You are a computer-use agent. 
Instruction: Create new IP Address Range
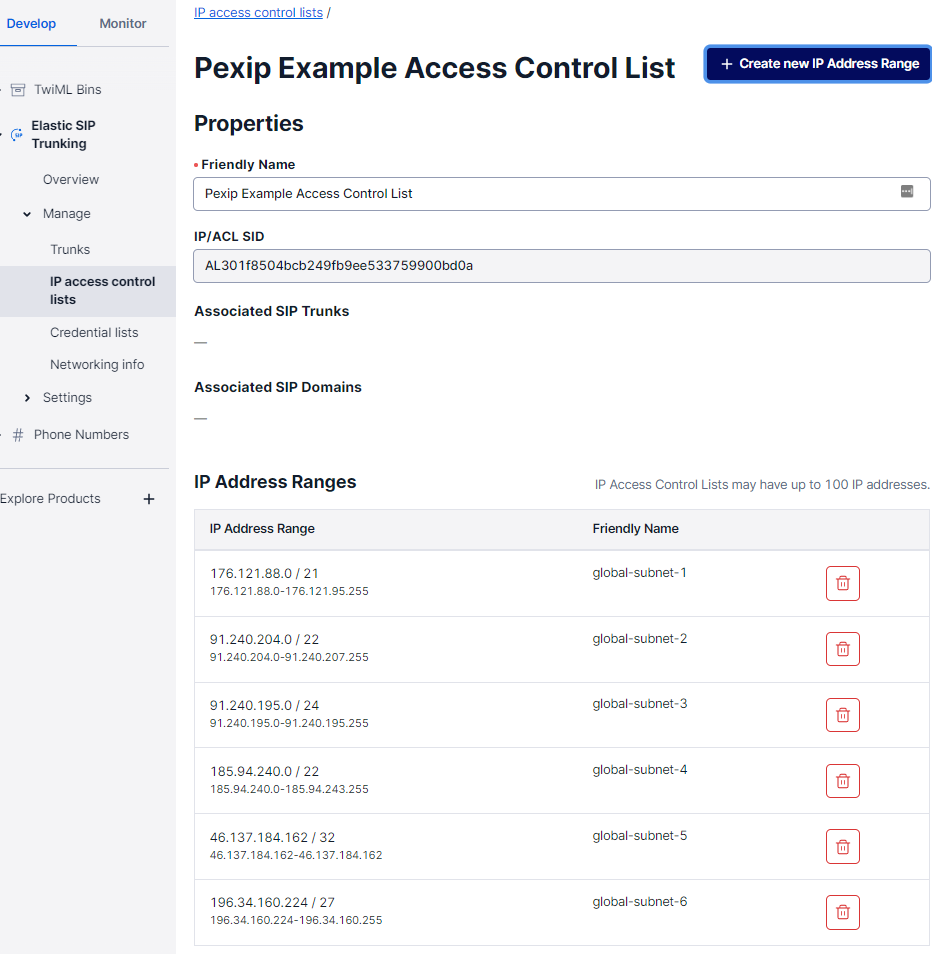point(819,63)
